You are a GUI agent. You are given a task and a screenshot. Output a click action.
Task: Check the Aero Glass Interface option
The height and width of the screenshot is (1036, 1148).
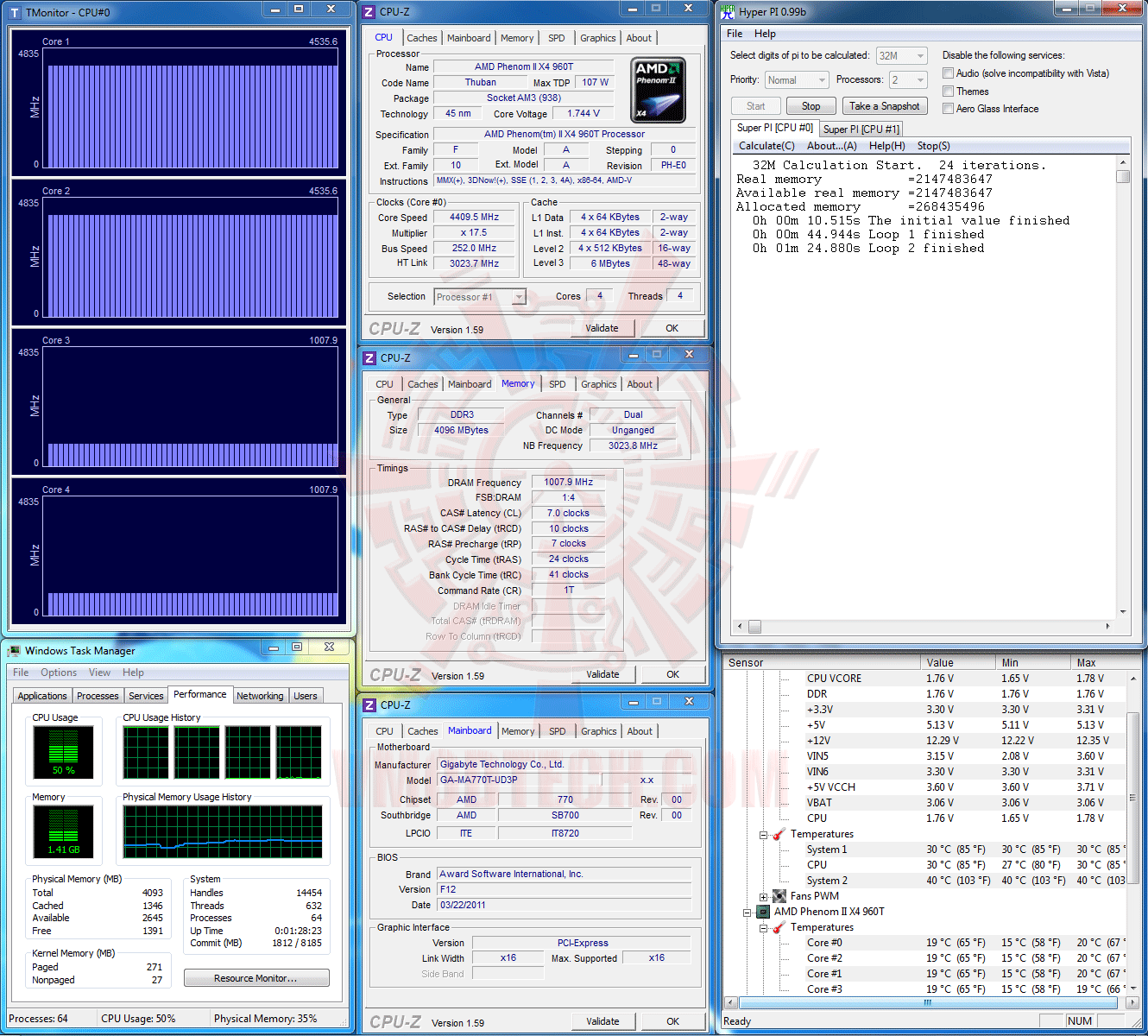[949, 109]
